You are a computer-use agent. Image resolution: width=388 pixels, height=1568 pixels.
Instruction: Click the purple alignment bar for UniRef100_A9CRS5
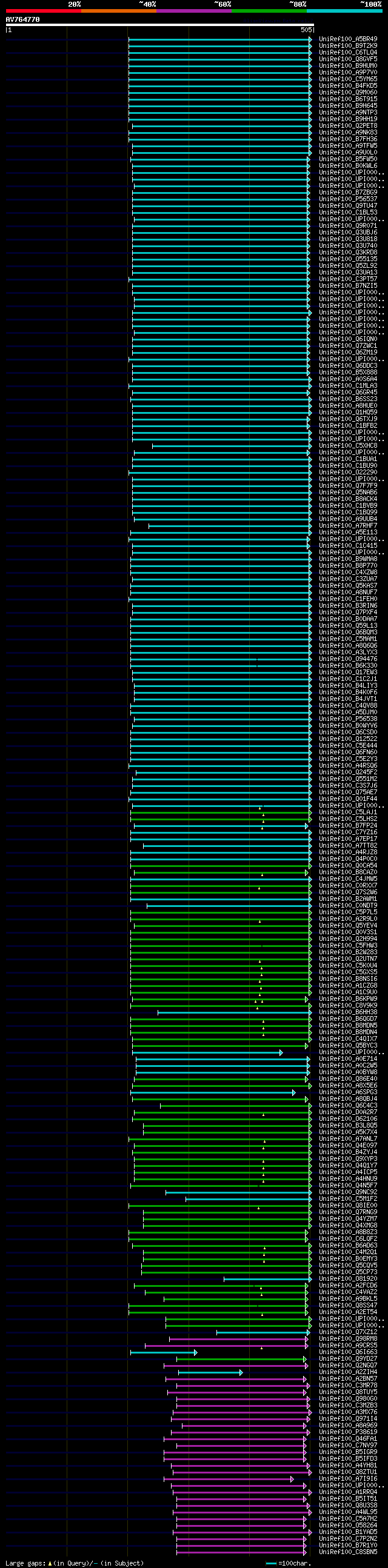pyautogui.click(x=228, y=1345)
